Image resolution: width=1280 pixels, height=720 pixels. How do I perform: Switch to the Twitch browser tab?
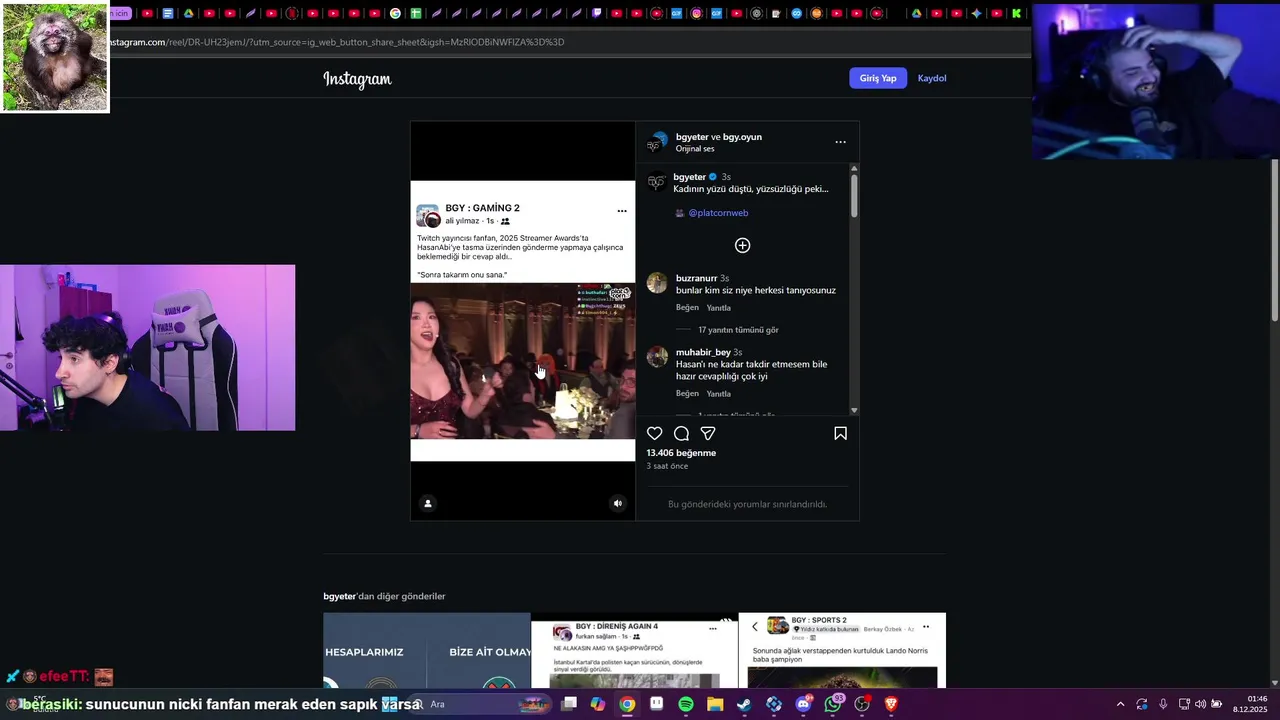597,14
